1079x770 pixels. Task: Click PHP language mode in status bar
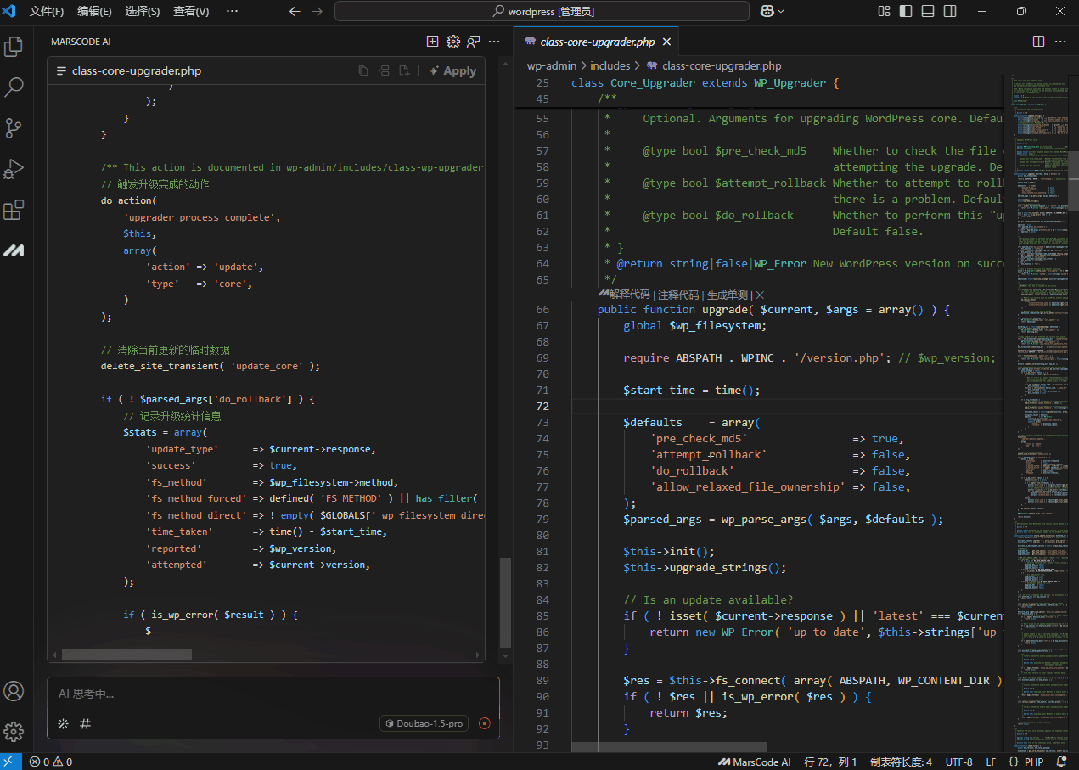(1034, 762)
